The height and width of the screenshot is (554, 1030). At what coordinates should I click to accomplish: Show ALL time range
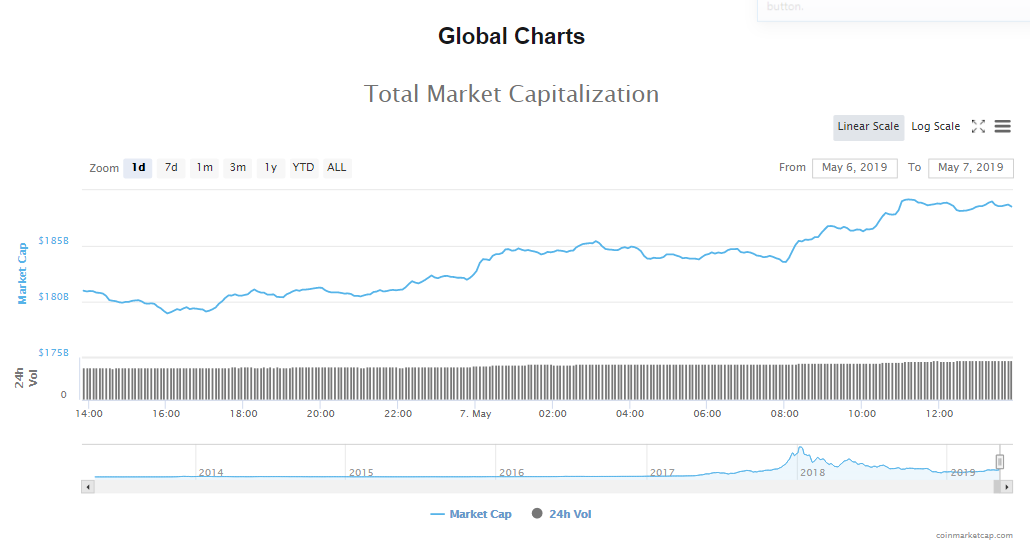tap(337, 168)
